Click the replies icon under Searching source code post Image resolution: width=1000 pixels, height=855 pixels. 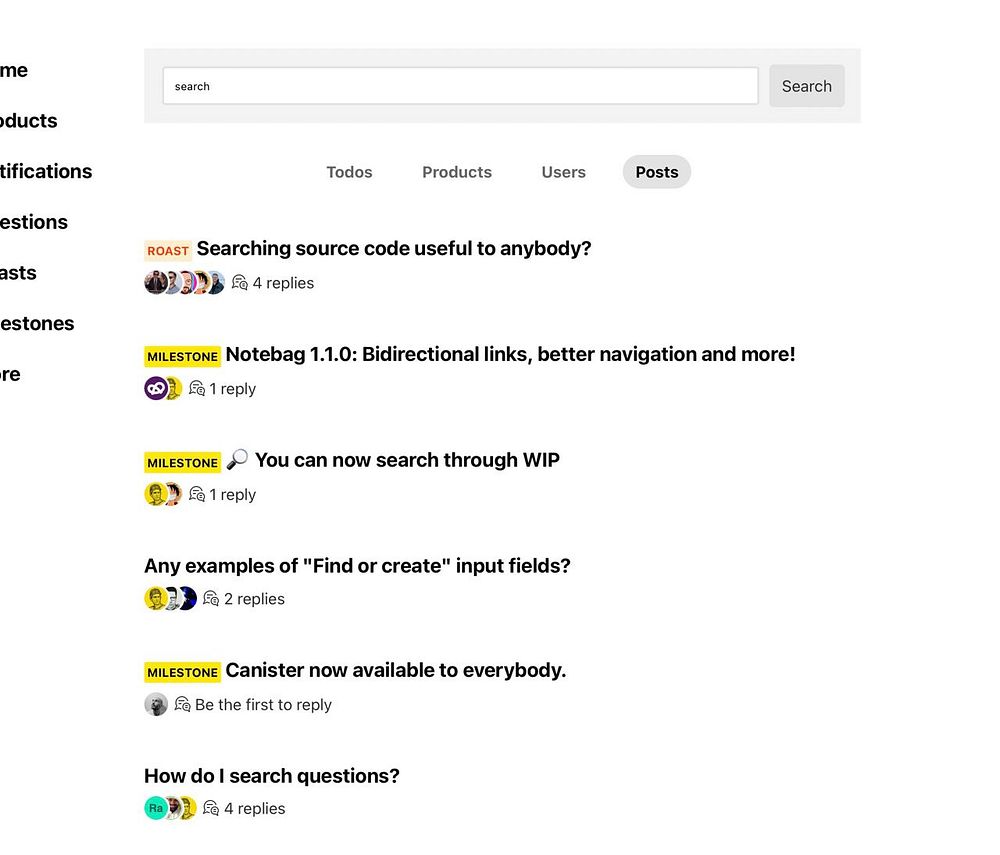(x=240, y=283)
